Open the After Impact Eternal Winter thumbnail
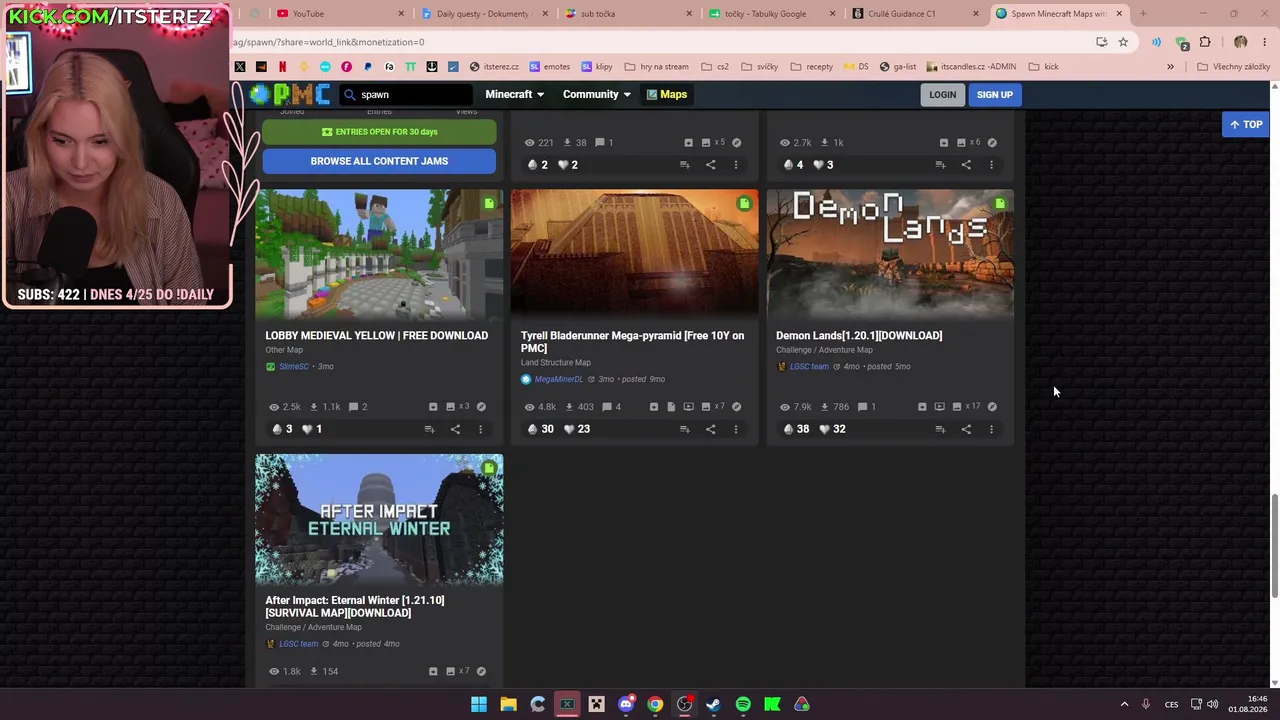The height and width of the screenshot is (720, 1280). point(379,519)
